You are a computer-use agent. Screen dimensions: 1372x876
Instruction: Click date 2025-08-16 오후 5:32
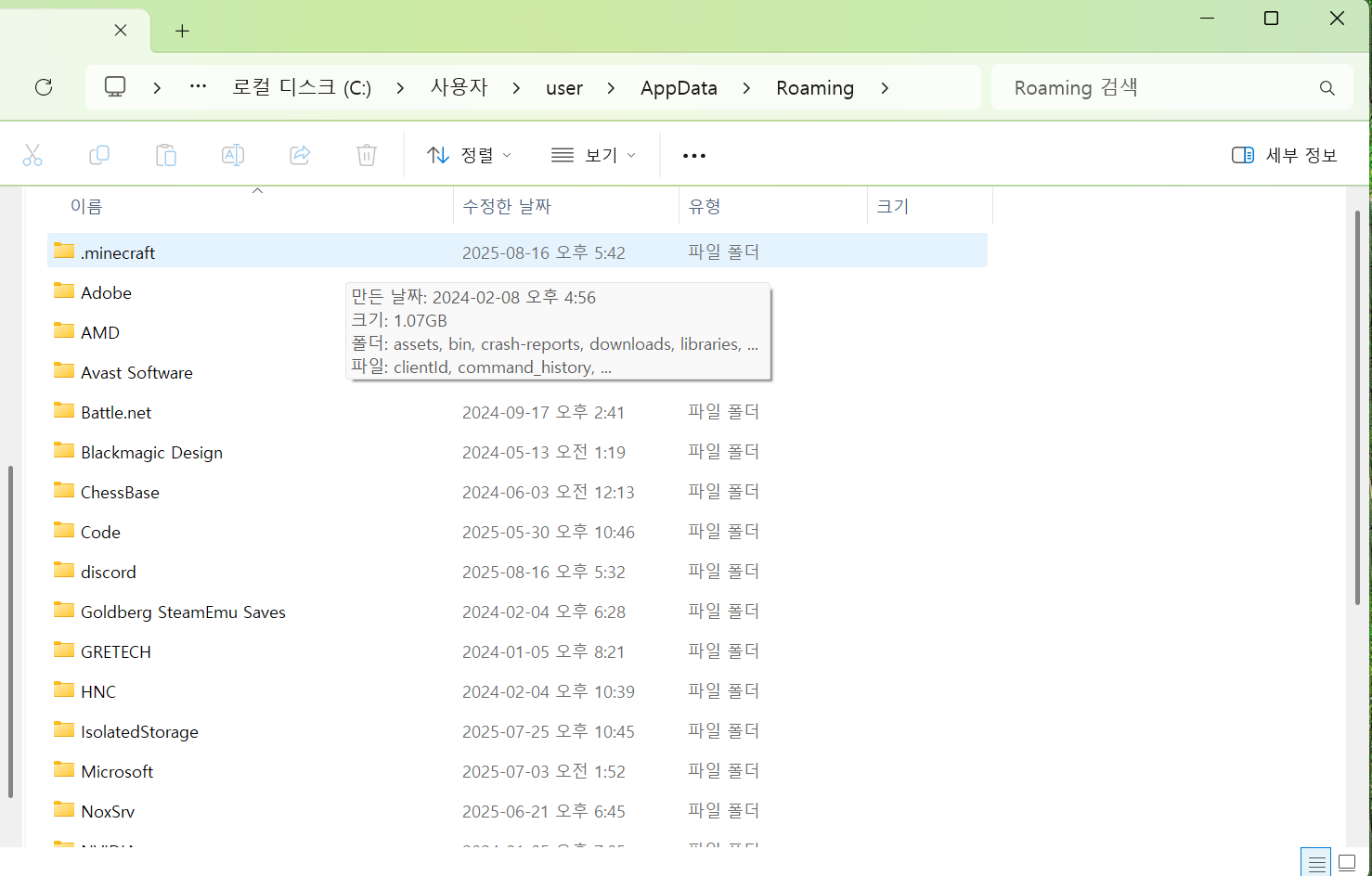click(544, 572)
